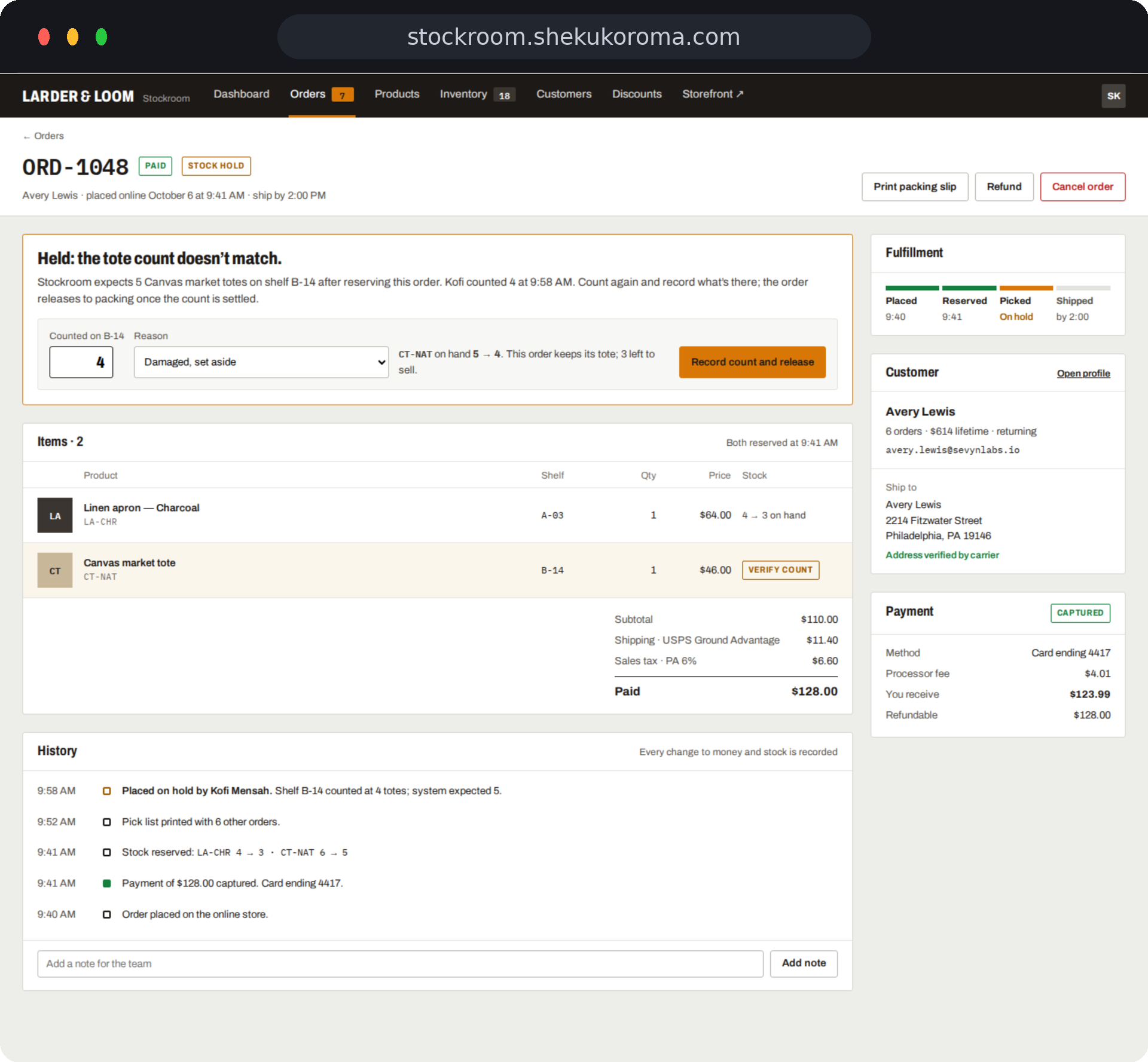Go to the Dashboard tab
Image resolution: width=1148 pixels, height=1062 pixels.
pyautogui.click(x=242, y=94)
